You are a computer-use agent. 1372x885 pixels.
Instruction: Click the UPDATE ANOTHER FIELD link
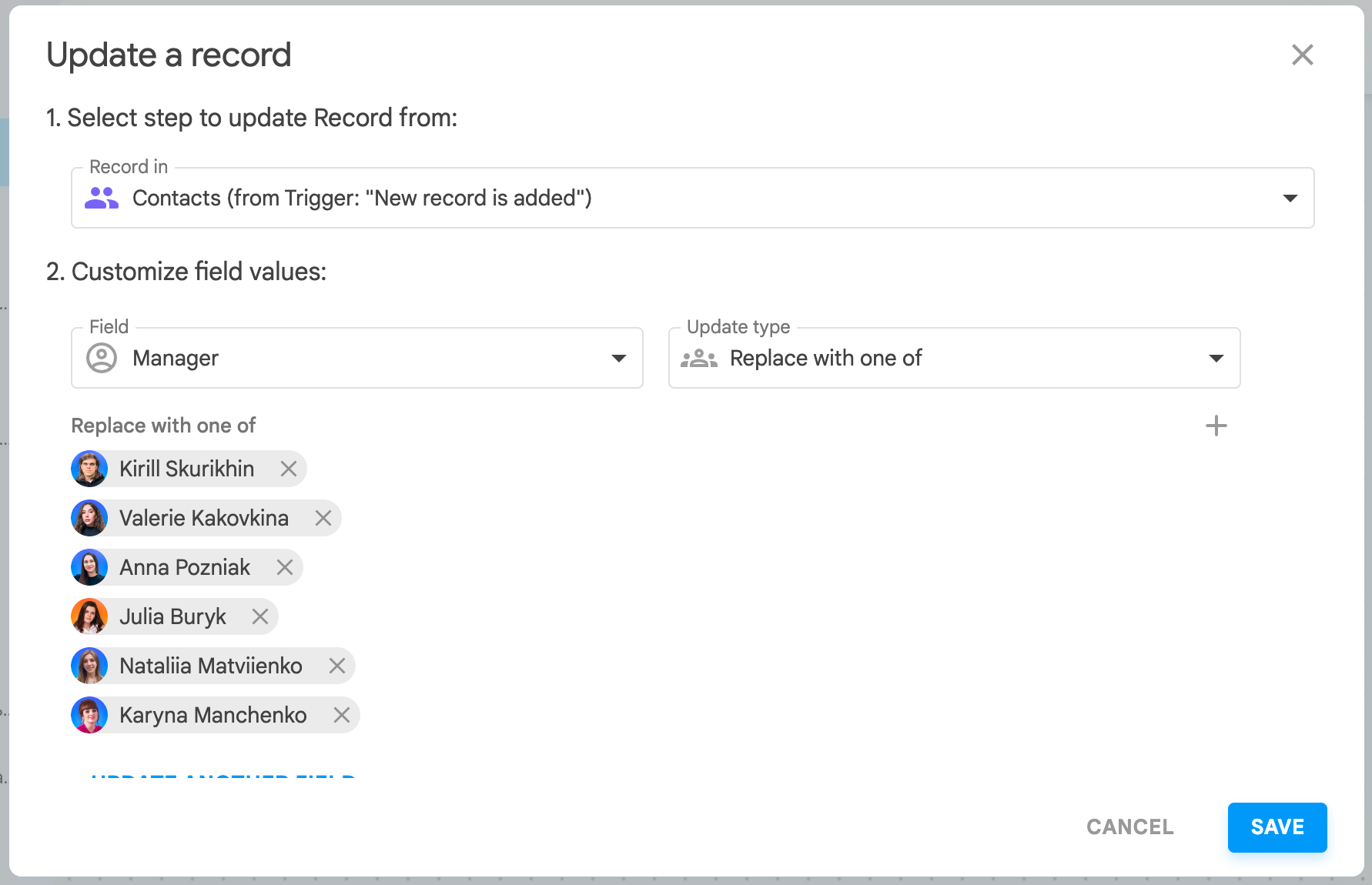223,779
